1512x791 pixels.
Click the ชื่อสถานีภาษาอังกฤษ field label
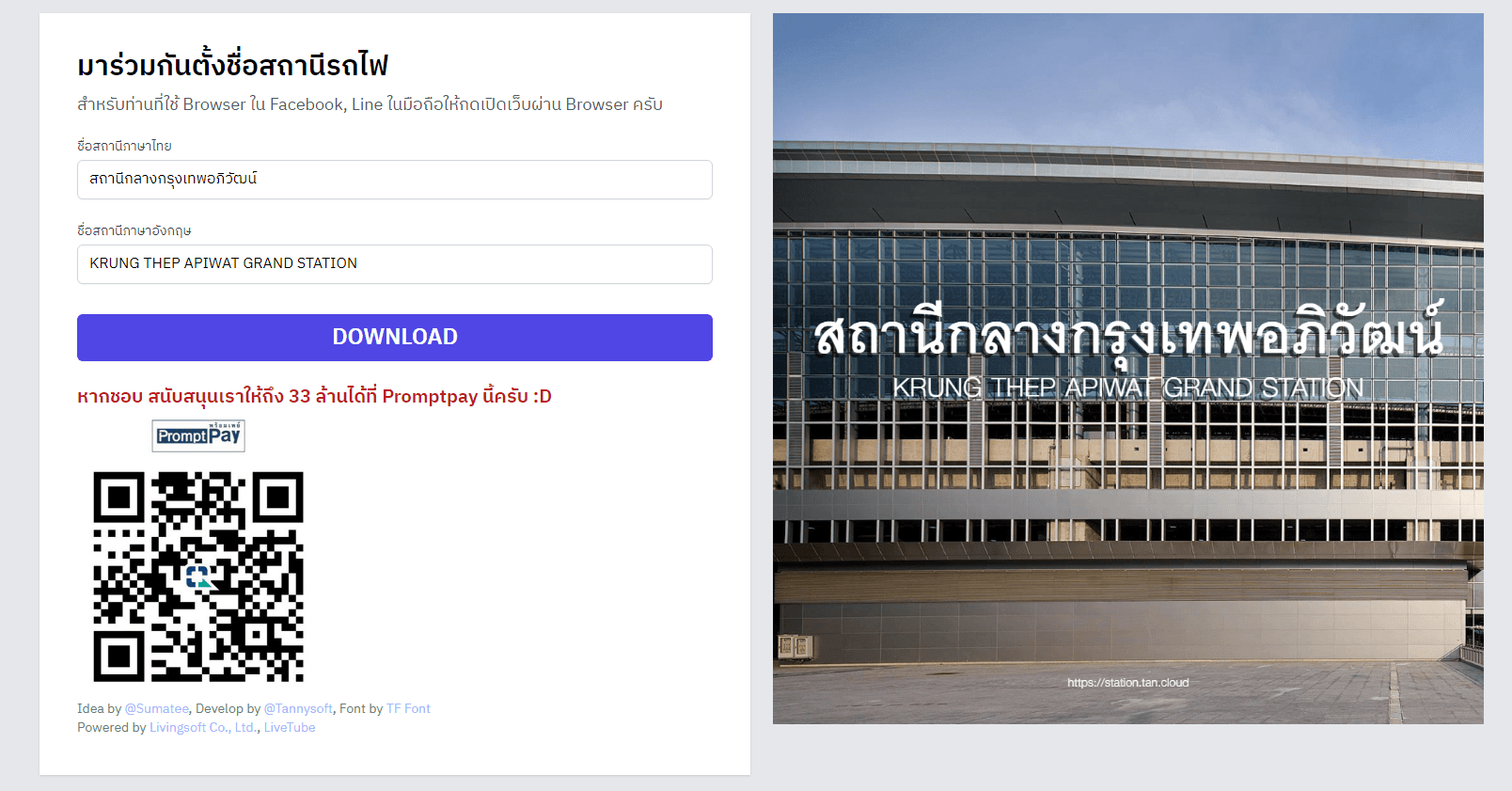coord(134,230)
